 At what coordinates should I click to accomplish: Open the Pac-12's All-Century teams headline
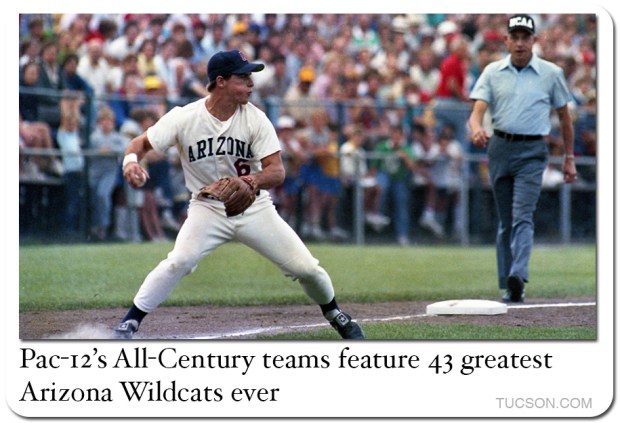(x=285, y=376)
